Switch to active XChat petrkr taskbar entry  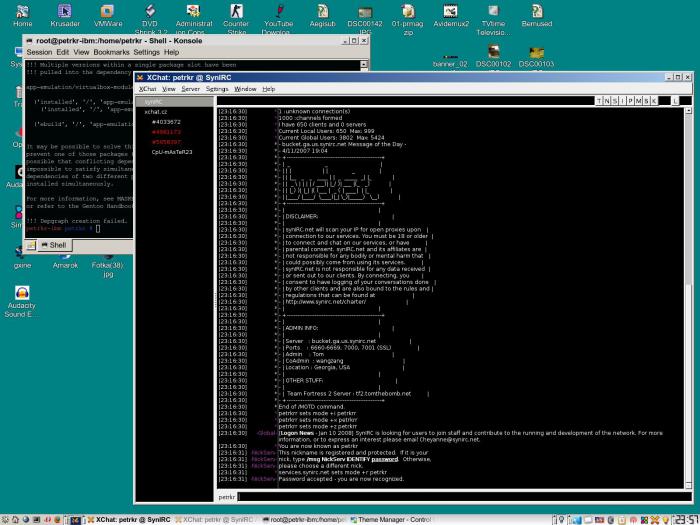click(129, 520)
